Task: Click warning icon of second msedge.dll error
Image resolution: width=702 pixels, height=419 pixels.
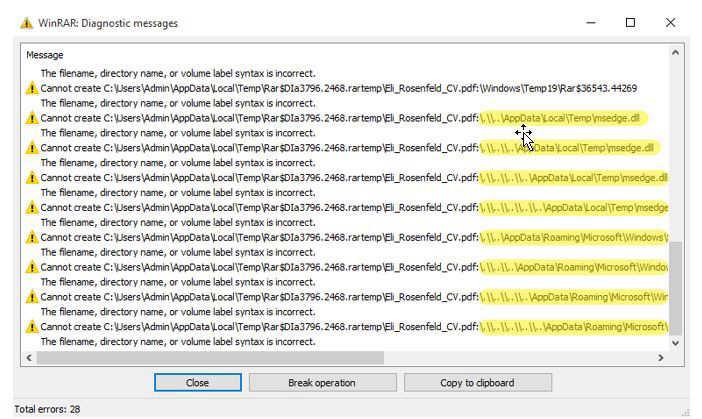Action: click(31, 148)
